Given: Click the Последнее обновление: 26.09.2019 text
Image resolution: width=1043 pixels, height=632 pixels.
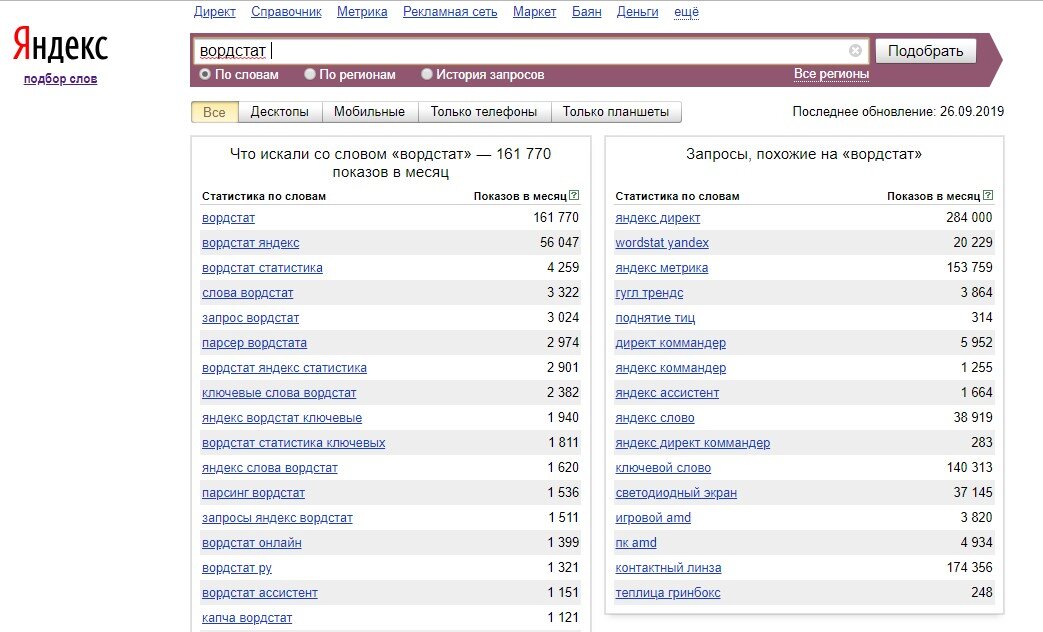Looking at the screenshot, I should tap(898, 112).
